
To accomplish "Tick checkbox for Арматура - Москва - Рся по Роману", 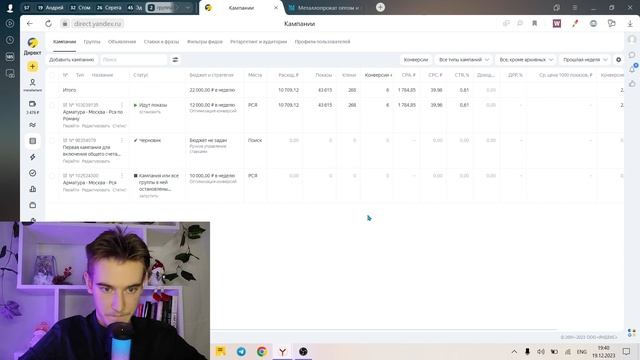I will point(52,105).
